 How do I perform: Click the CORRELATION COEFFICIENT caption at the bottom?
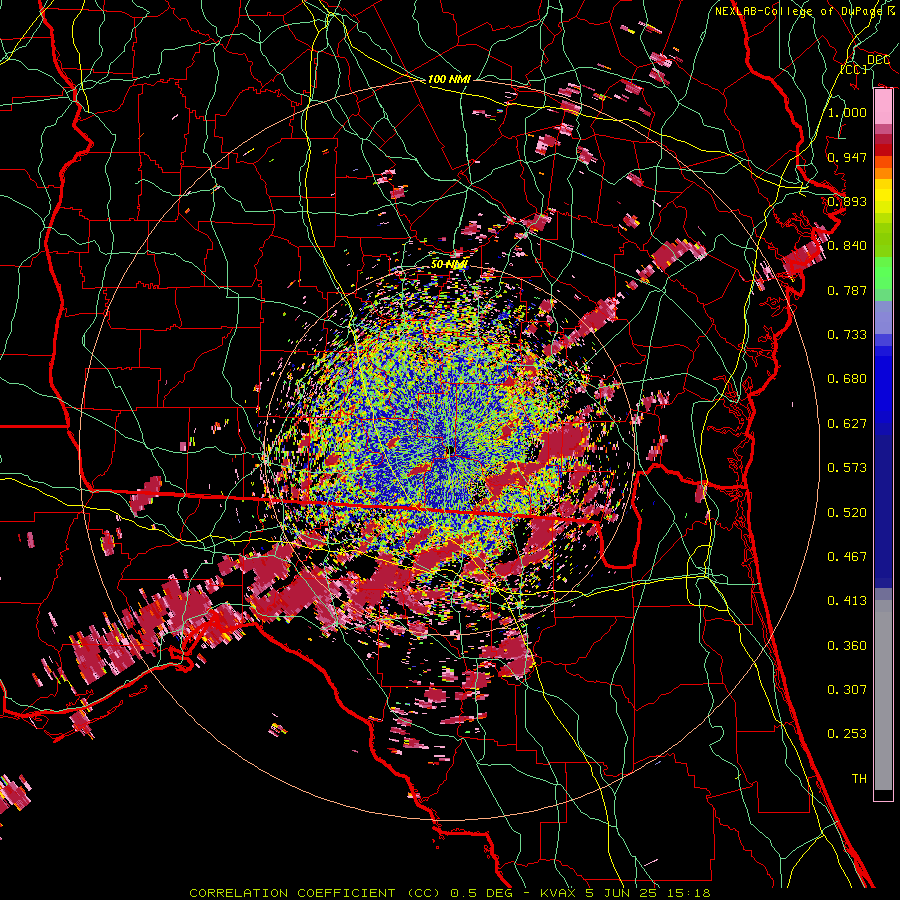[450, 893]
